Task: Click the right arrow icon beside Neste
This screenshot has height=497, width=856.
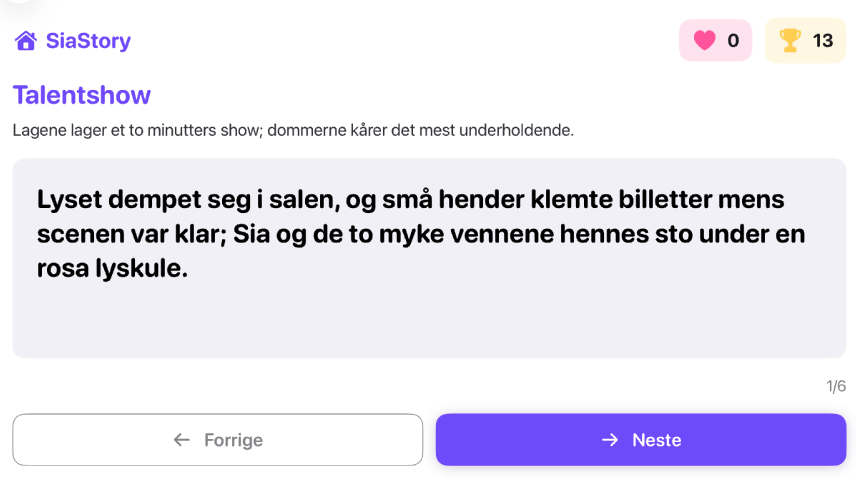Action: tap(609, 440)
